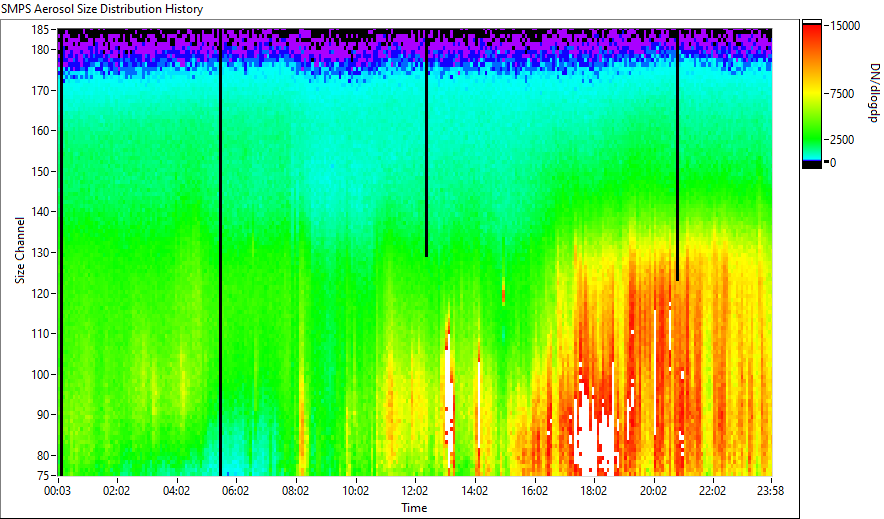Click the 120 tick on the size axis
Image resolution: width=884 pixels, height=519 pixels.
(x=41, y=294)
